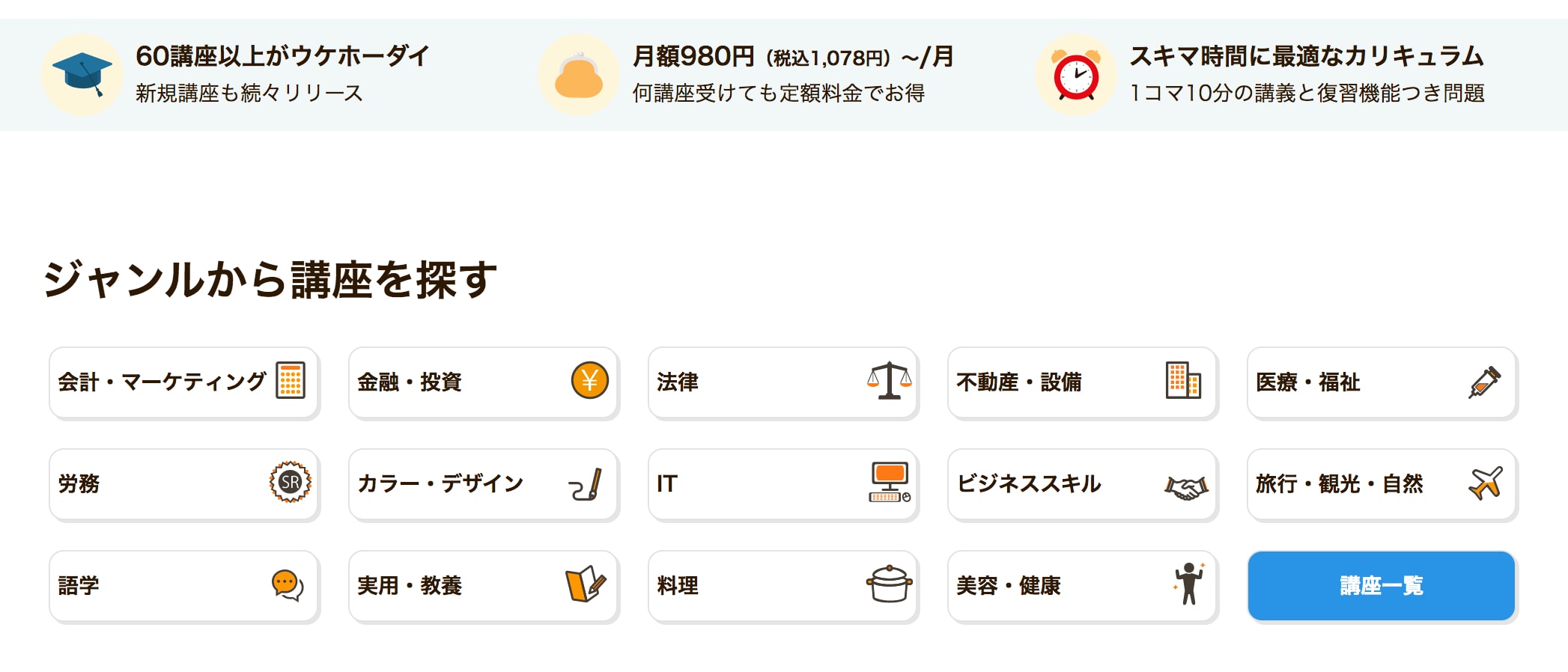Open the 講座一覧 course list button
Viewport: 1568px width, 672px height.
[1382, 585]
